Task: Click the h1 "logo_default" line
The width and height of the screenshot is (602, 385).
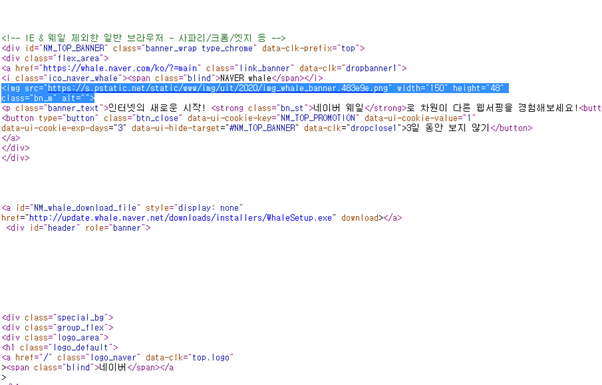Action: point(60,348)
